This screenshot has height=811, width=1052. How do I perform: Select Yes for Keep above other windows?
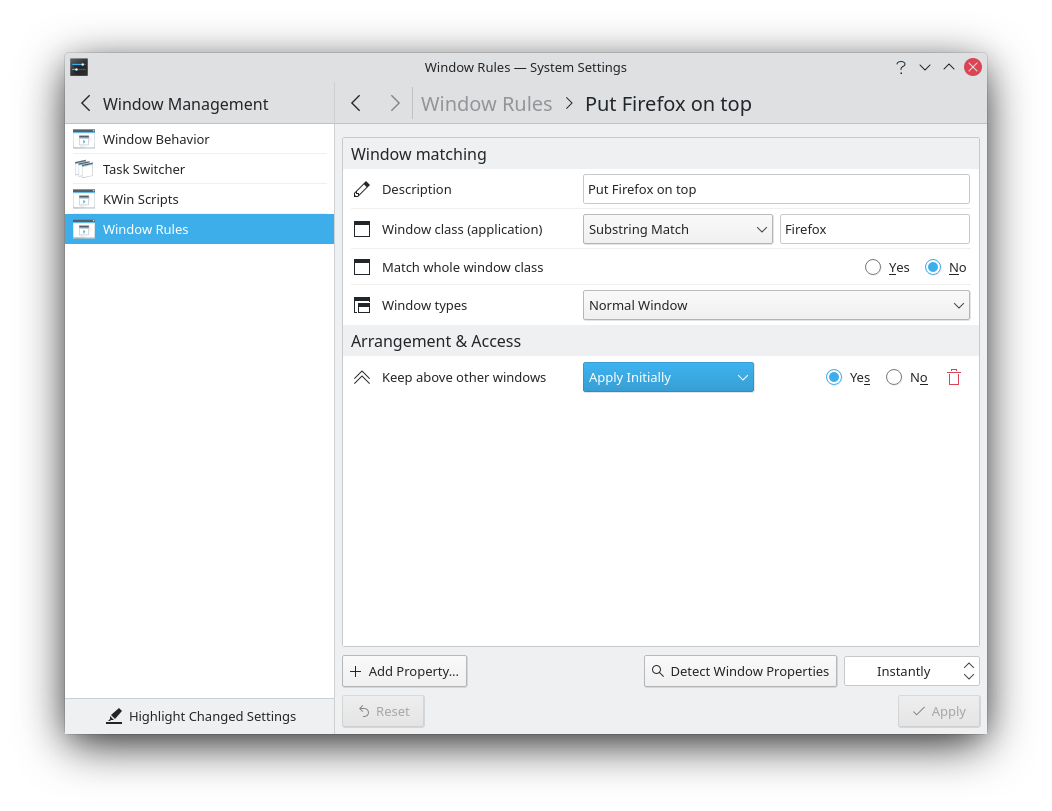[x=834, y=377]
